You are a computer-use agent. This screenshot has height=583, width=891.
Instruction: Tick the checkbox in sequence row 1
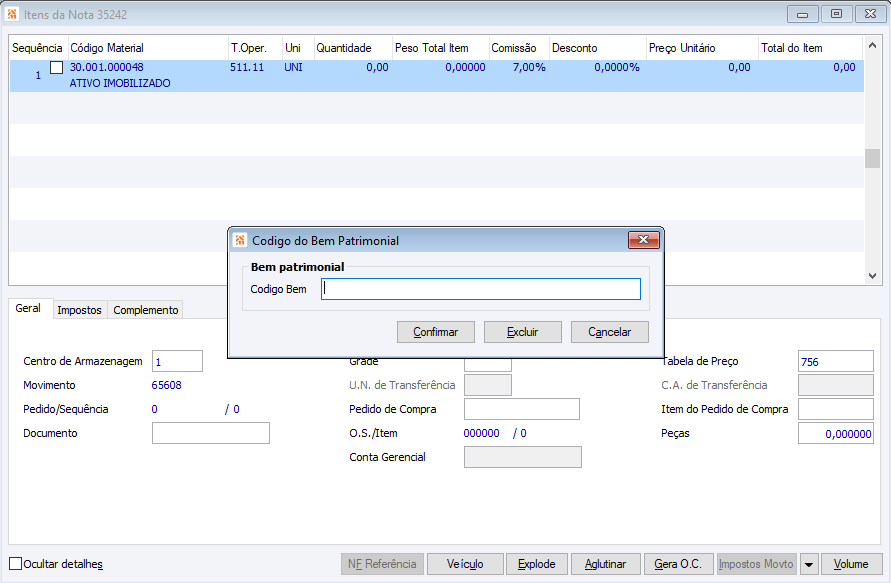57,68
